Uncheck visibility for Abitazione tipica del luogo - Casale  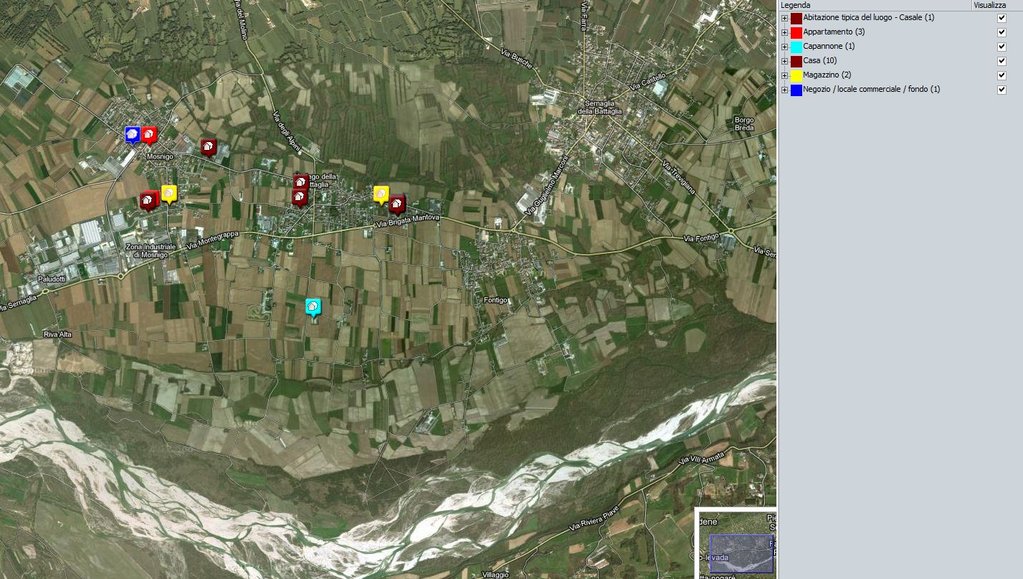click(x=1001, y=18)
